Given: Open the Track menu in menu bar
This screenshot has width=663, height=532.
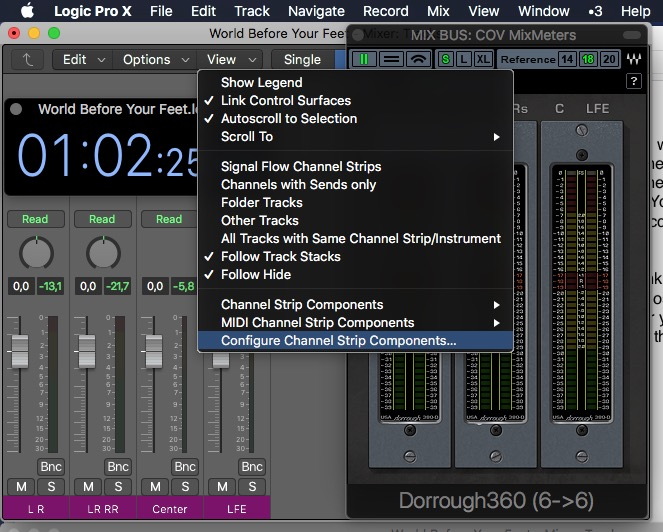Looking at the screenshot, I should (252, 11).
